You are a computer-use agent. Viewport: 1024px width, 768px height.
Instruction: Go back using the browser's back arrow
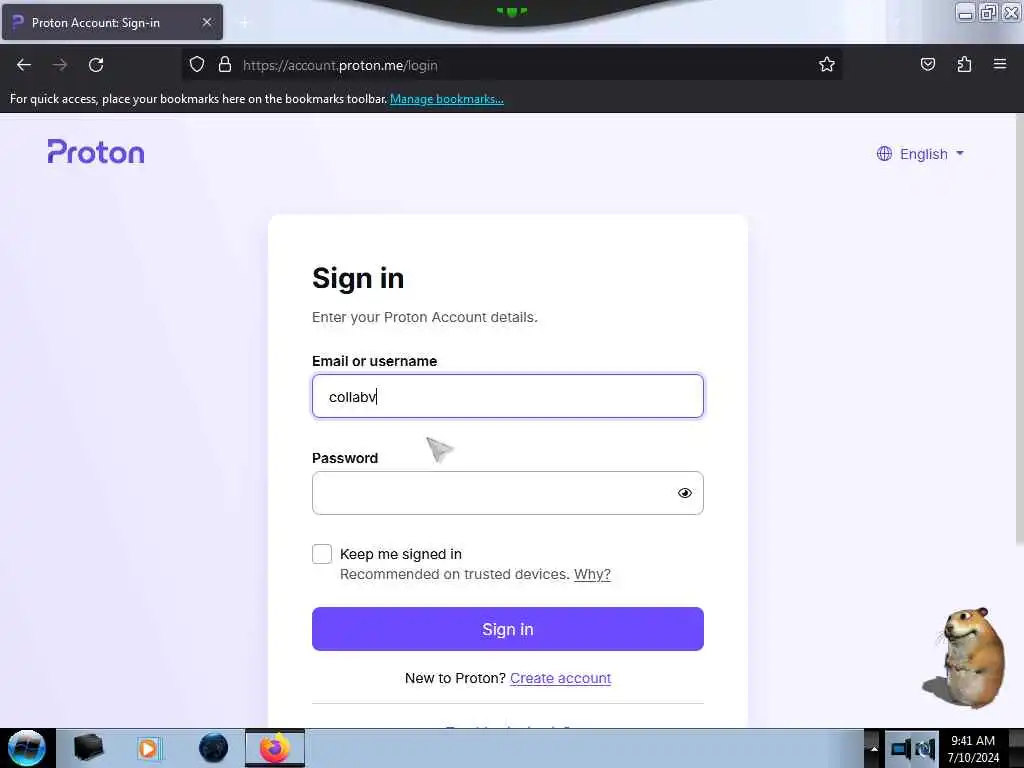pyautogui.click(x=24, y=65)
